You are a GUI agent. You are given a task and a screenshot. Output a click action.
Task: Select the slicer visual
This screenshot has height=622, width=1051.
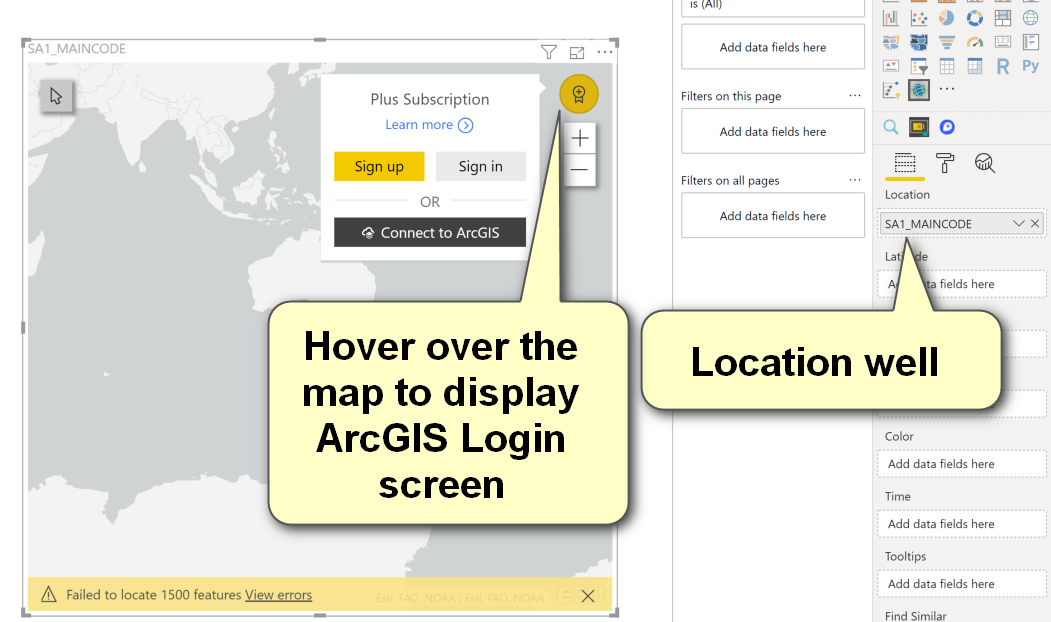pos(919,66)
